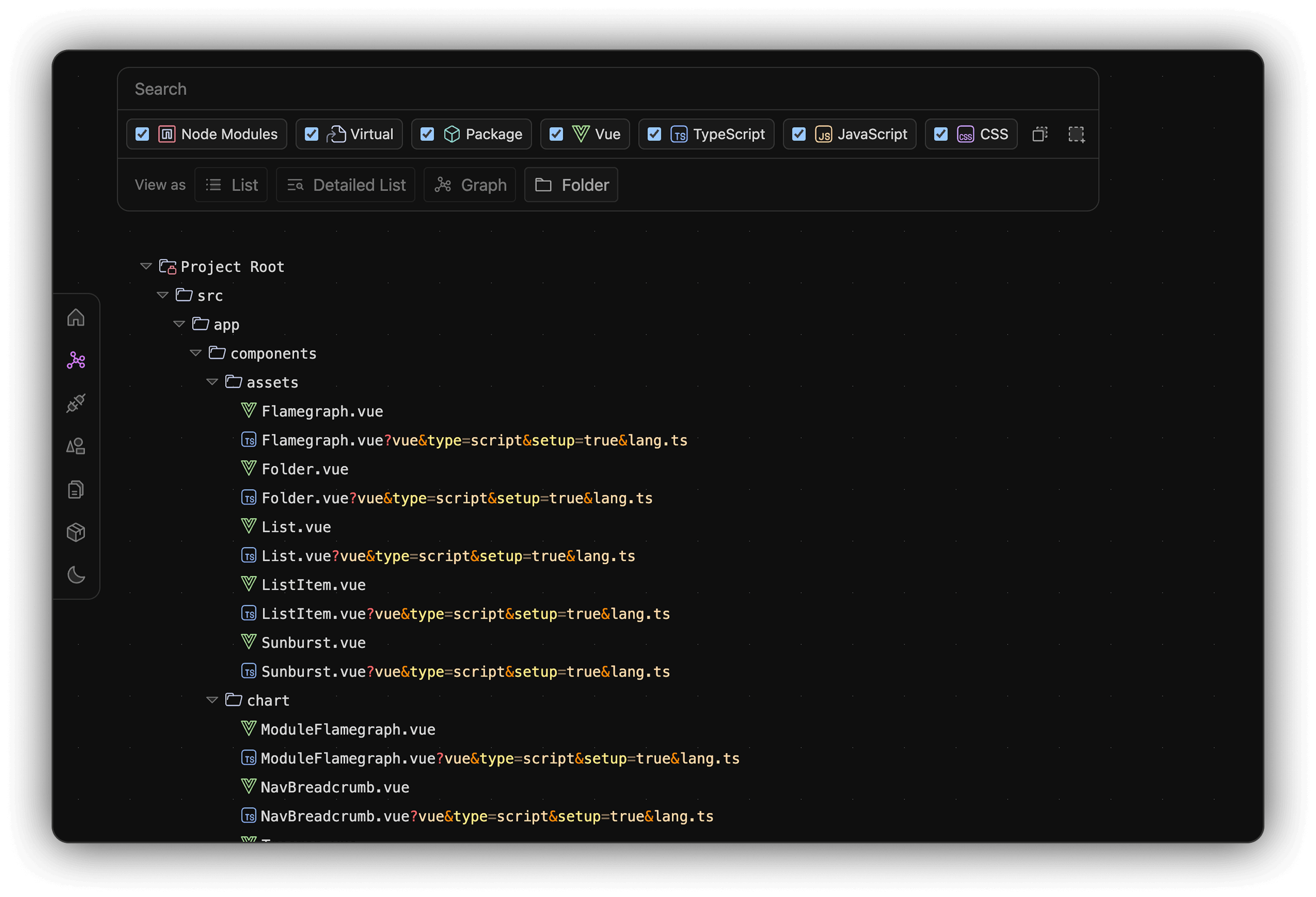Click the dashed select-all square icon
The image size is (1316, 897).
click(x=1076, y=134)
